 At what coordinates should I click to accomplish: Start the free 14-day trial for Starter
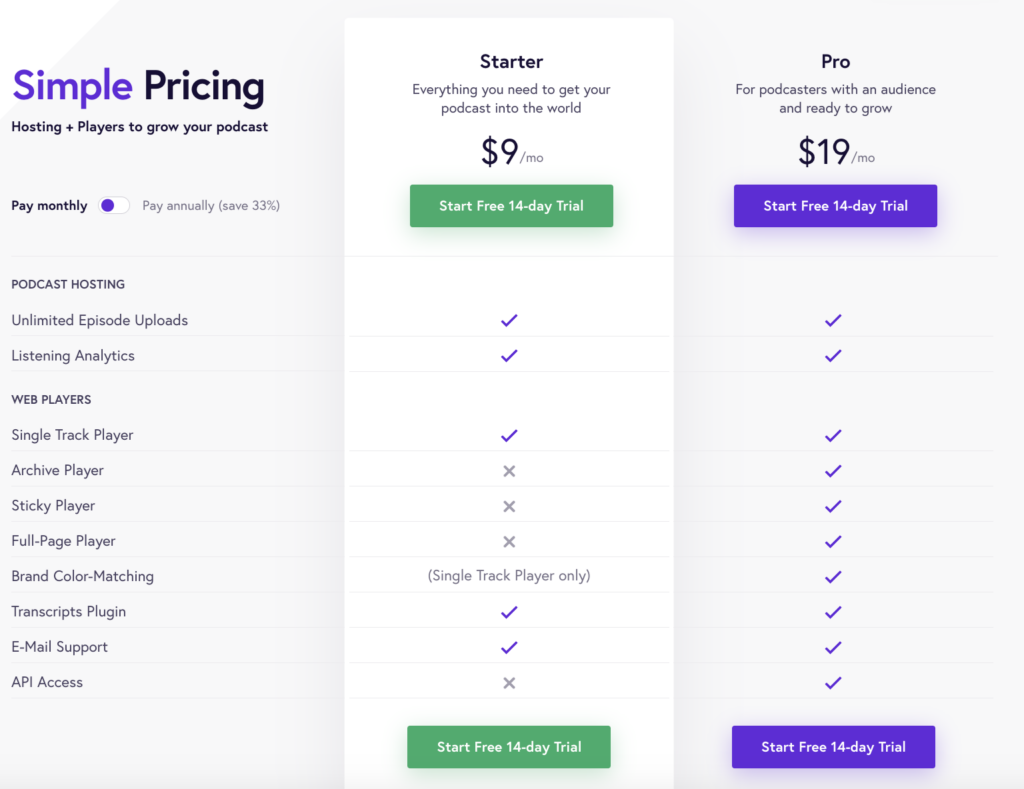[x=511, y=205]
